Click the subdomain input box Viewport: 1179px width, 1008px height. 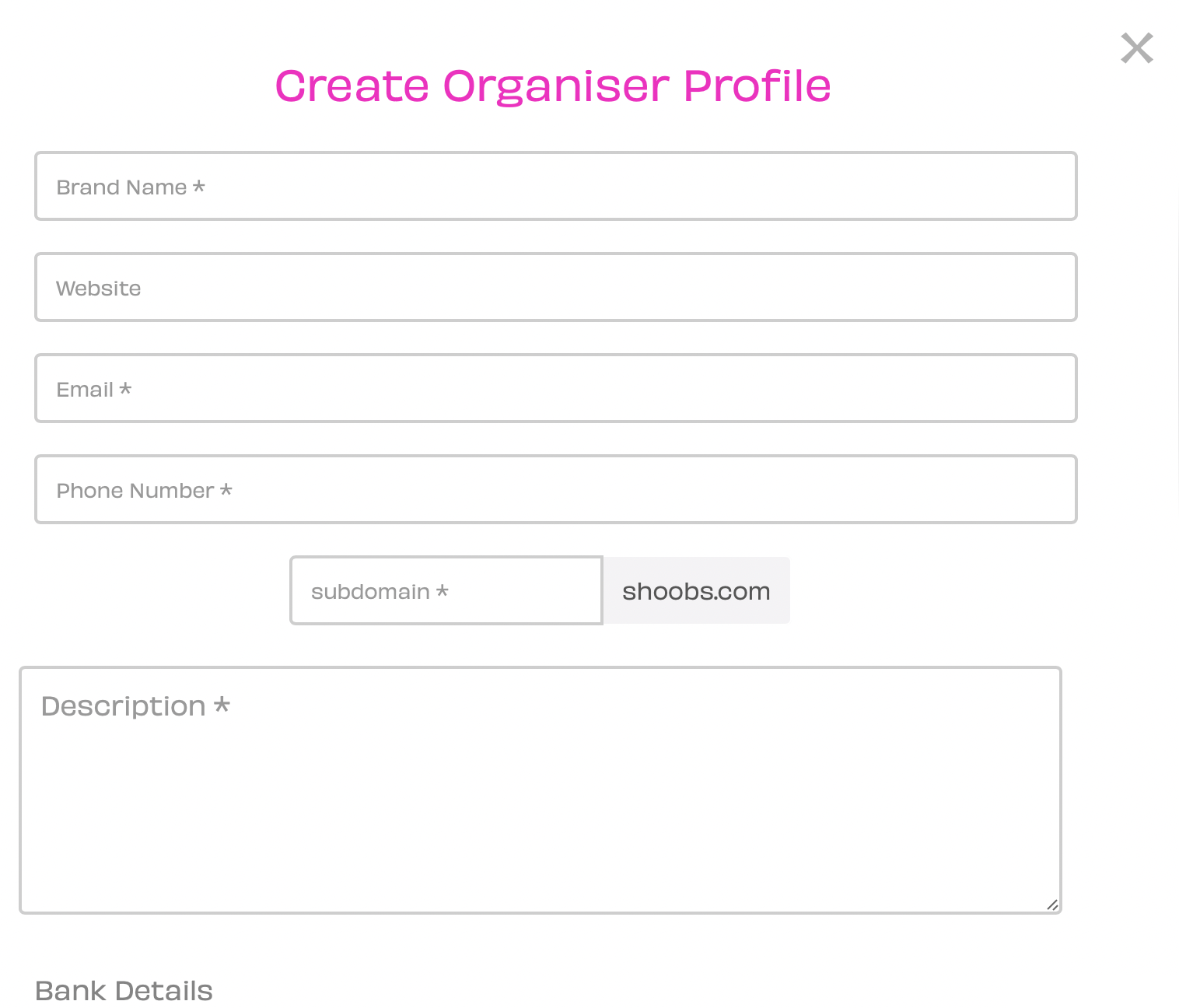click(446, 590)
